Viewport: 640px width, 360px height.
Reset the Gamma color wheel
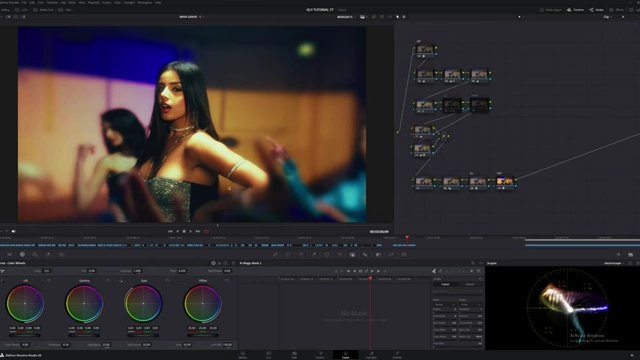pyautogui.click(x=108, y=281)
